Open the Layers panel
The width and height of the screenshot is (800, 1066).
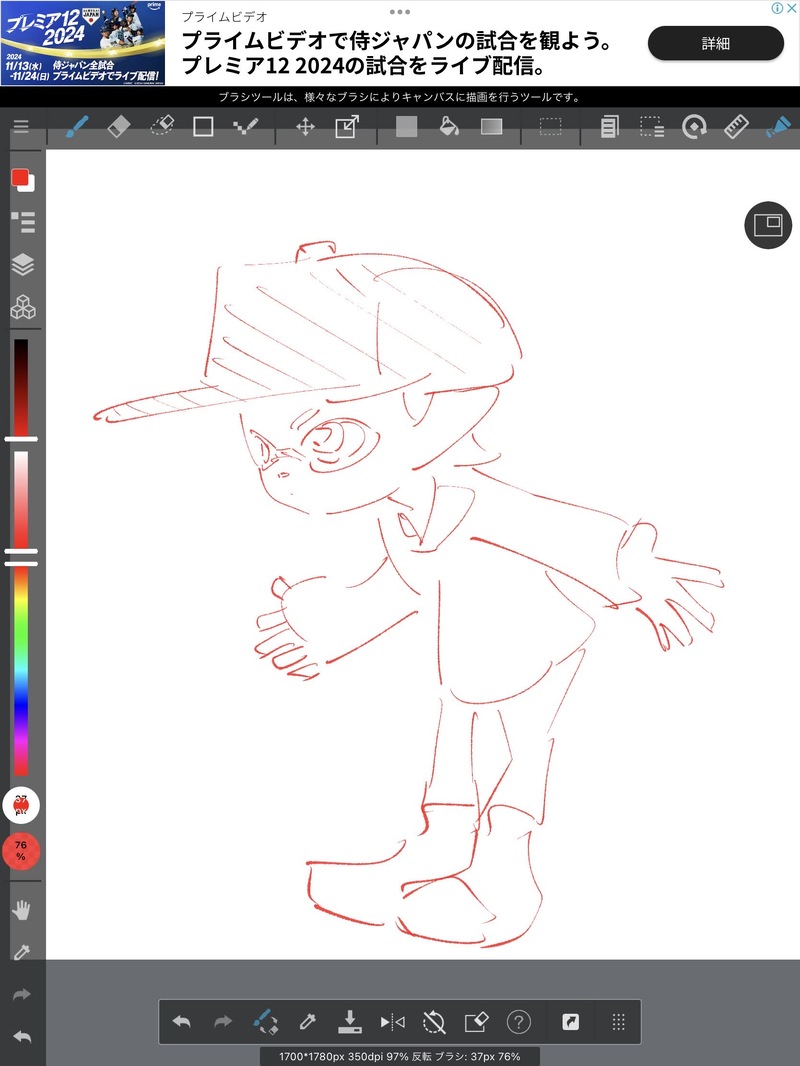pos(23,264)
